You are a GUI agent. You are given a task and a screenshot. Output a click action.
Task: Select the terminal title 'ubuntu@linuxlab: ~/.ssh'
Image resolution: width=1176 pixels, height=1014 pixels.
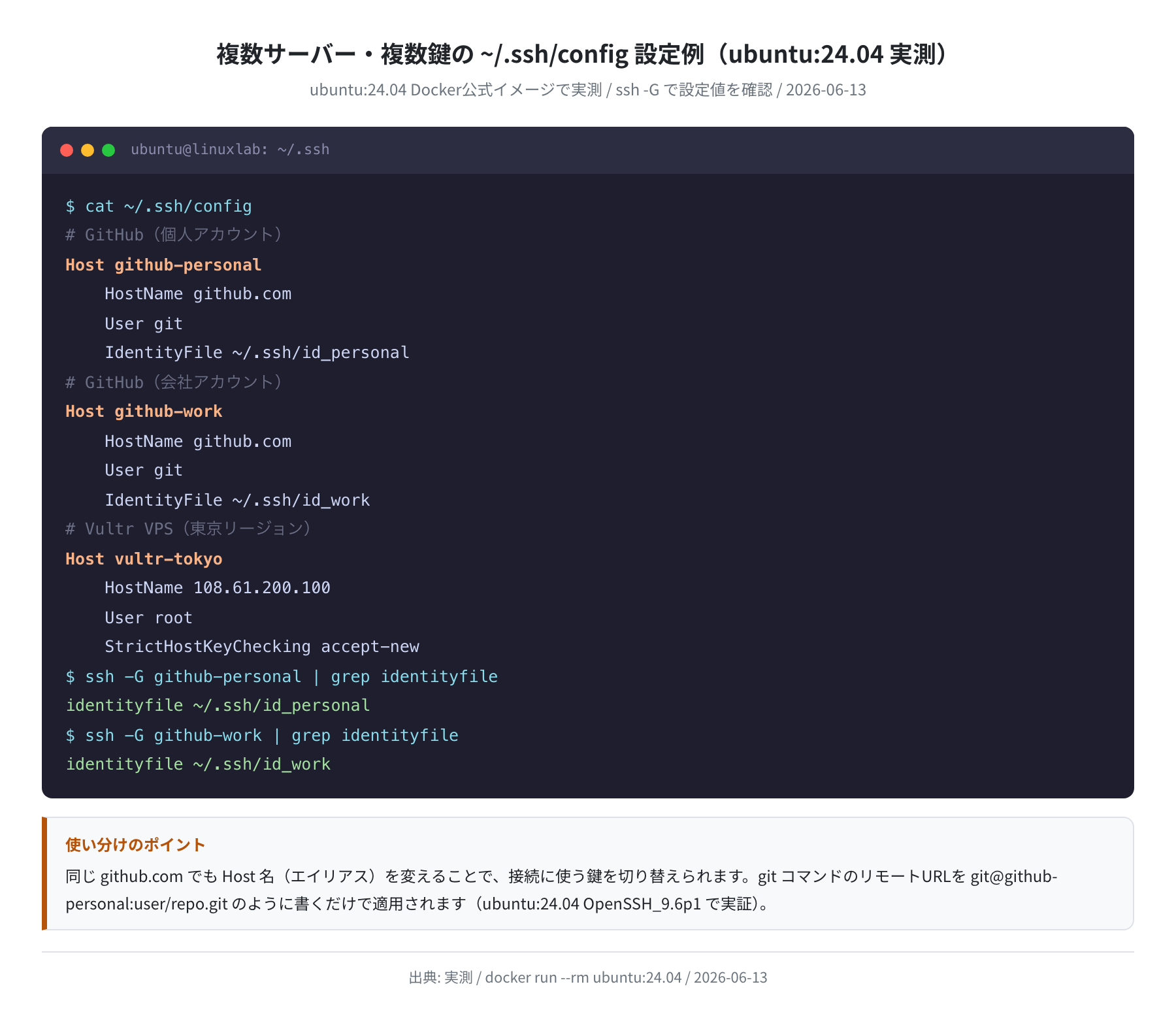click(x=230, y=150)
